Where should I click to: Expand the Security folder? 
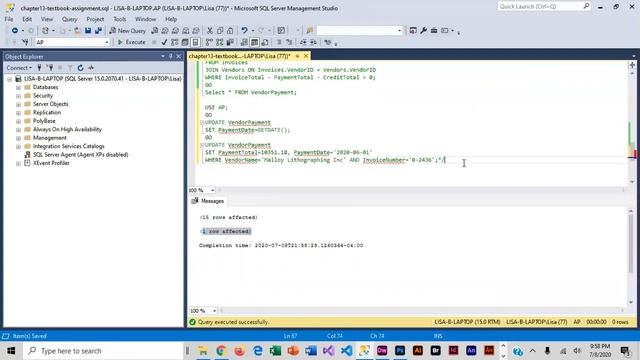(x=18, y=96)
